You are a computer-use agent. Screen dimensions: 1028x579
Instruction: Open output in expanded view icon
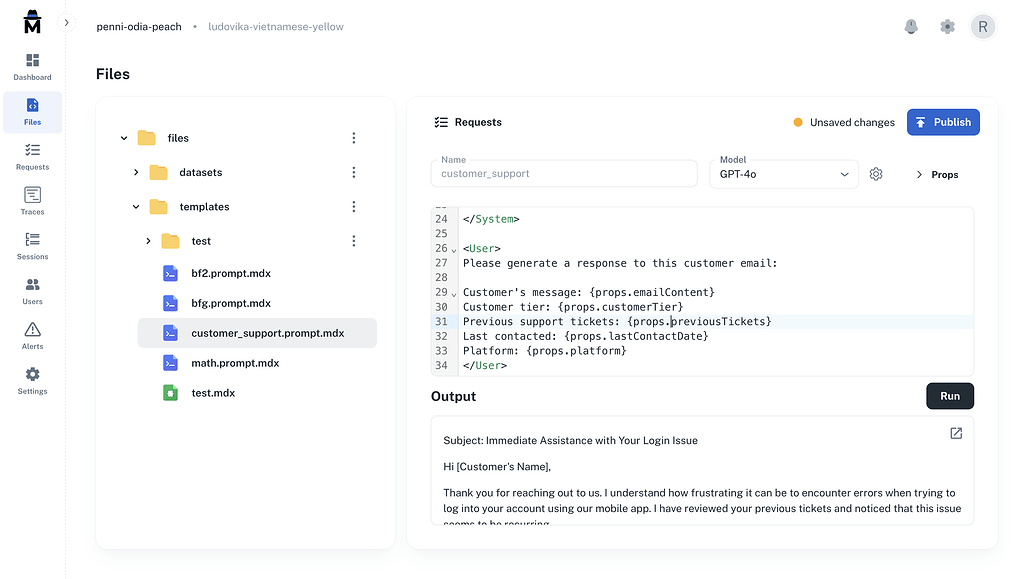pyautogui.click(x=956, y=433)
